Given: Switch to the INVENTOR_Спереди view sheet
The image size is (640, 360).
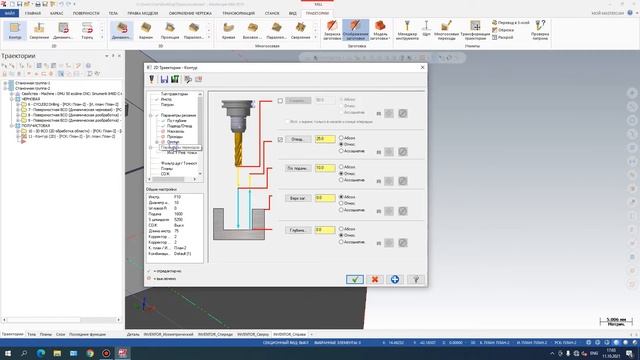Looking at the screenshot, I should 215,334.
